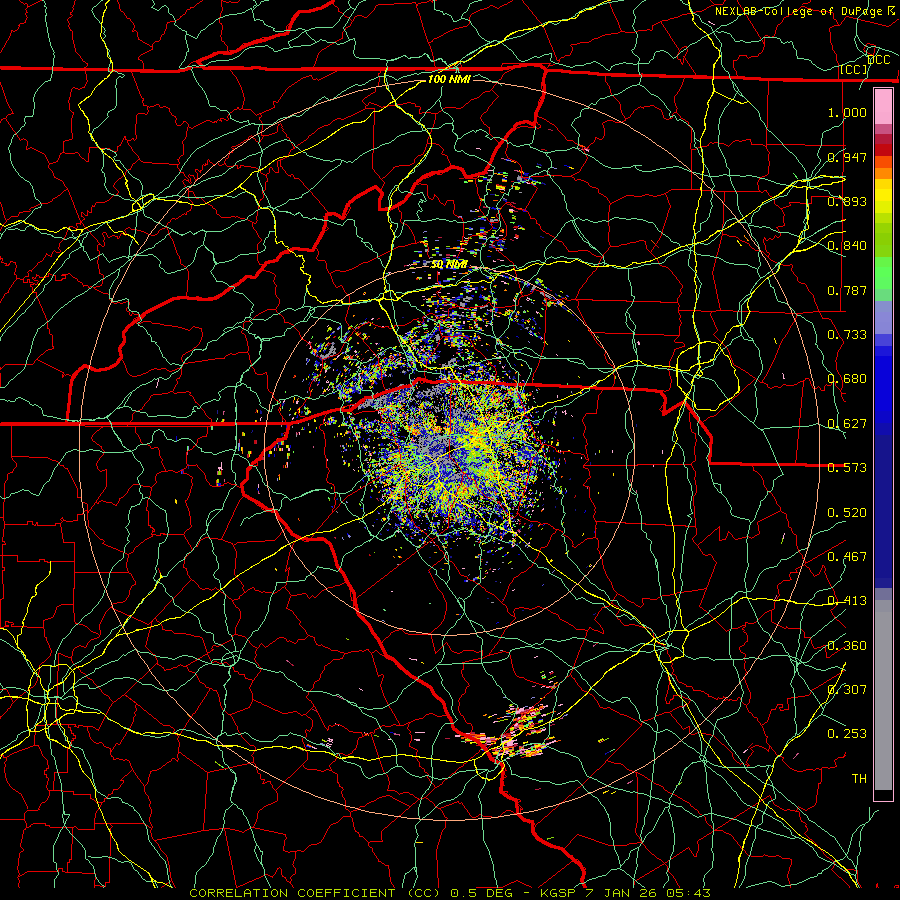Select the 0.573 legend value
This screenshot has width=900, height=900.
pyautogui.click(x=847, y=468)
